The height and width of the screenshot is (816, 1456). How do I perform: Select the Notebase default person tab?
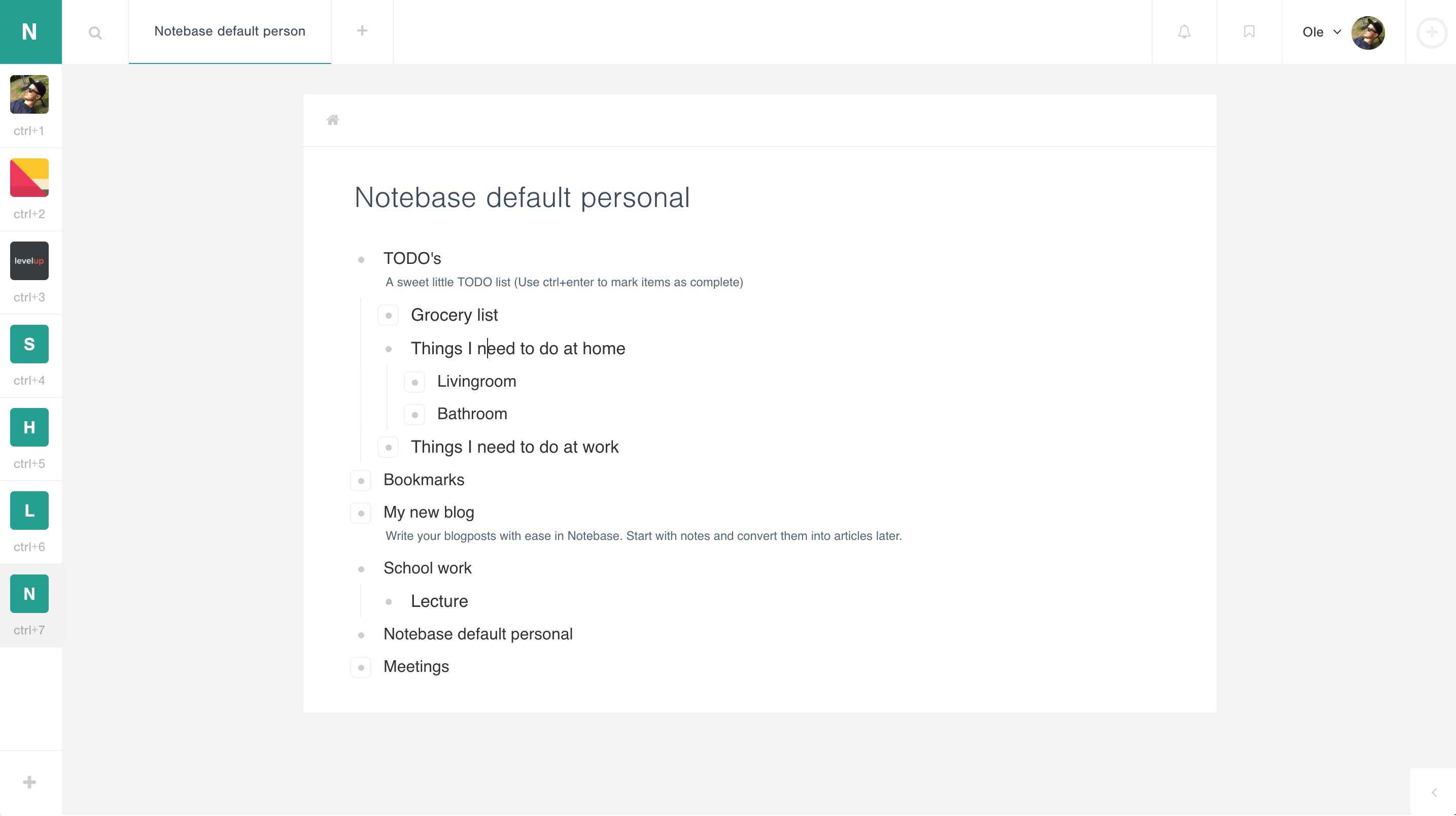click(229, 31)
